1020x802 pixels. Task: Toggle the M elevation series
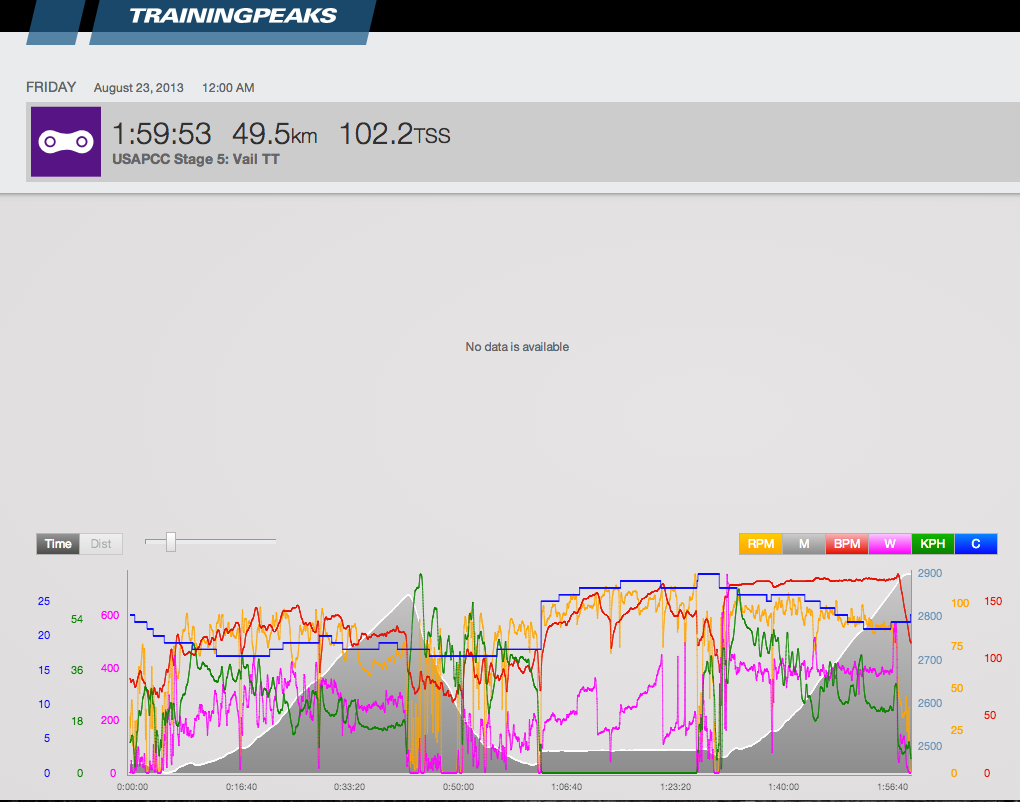pos(803,544)
